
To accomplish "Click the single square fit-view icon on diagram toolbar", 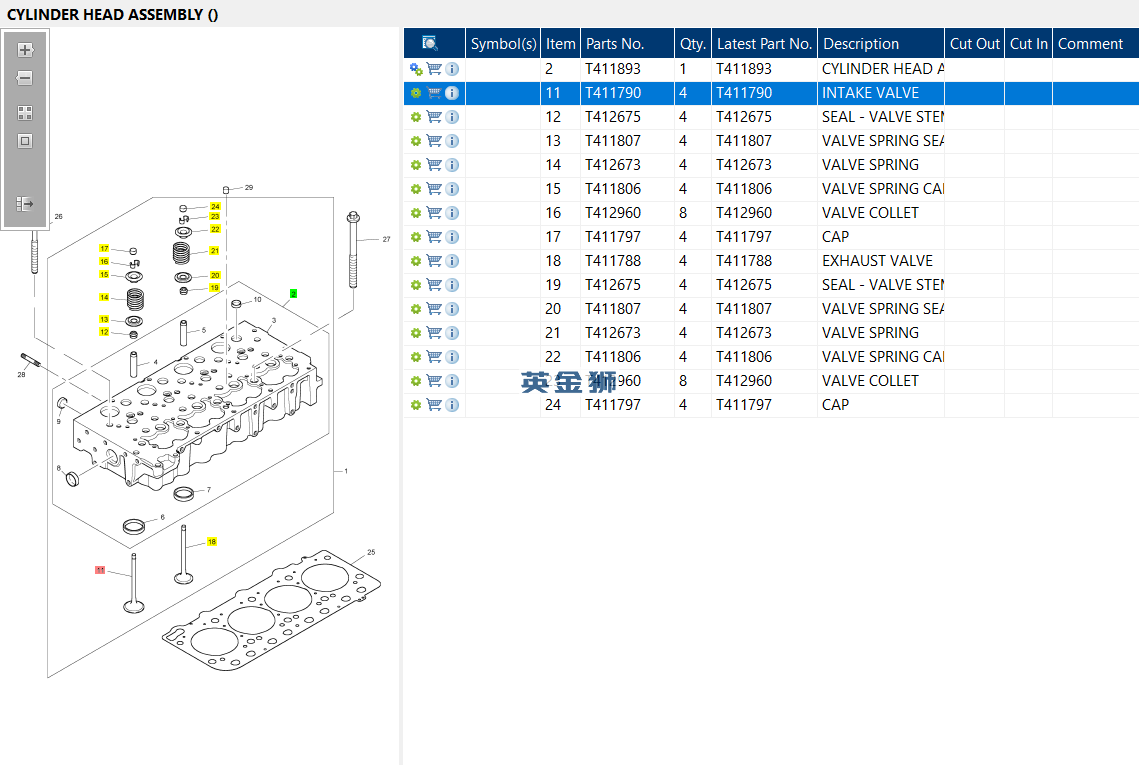I will pos(25,141).
